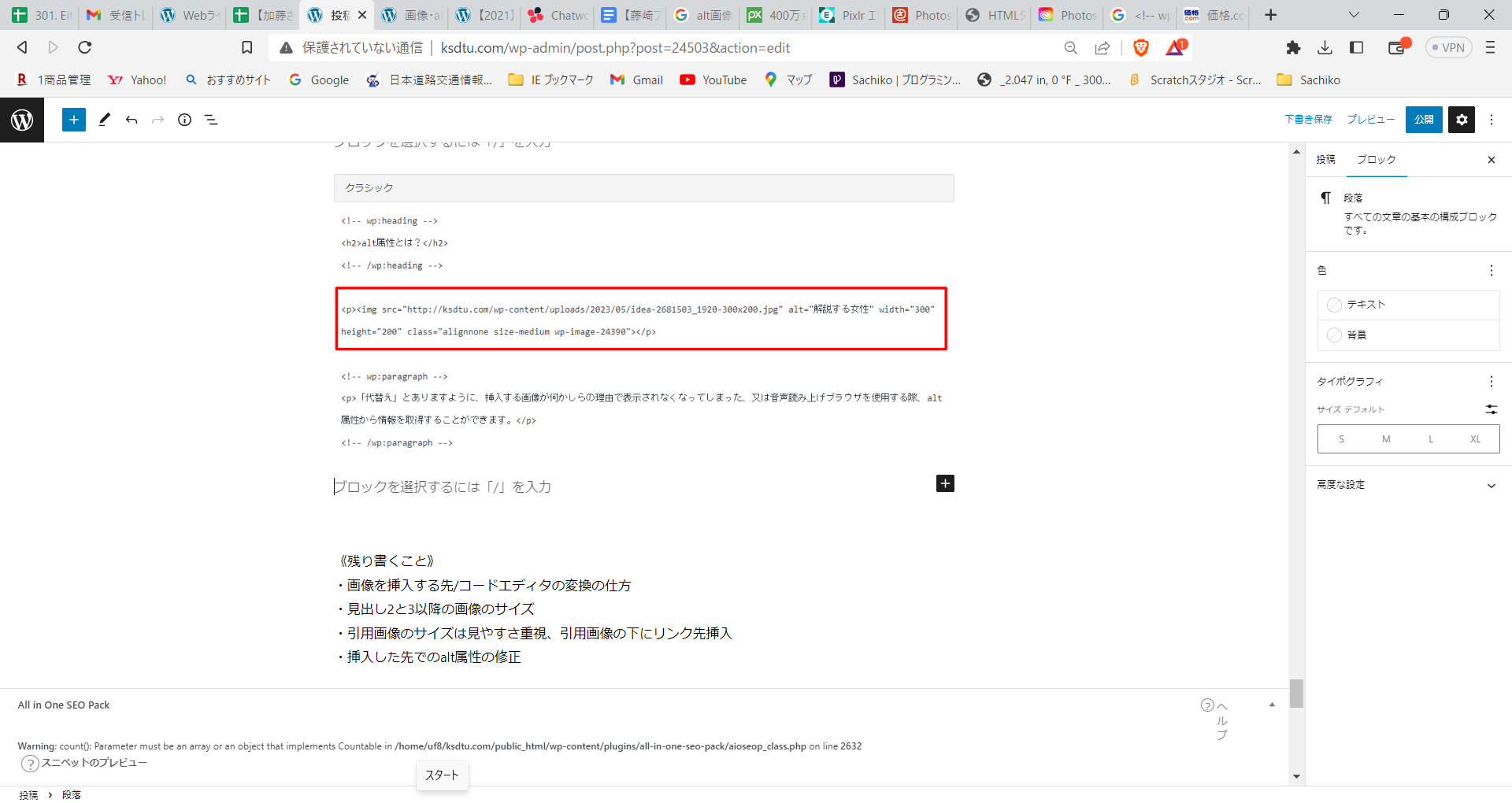Open the text color picker
The width and height of the screenshot is (1512, 803).
(x=1408, y=305)
